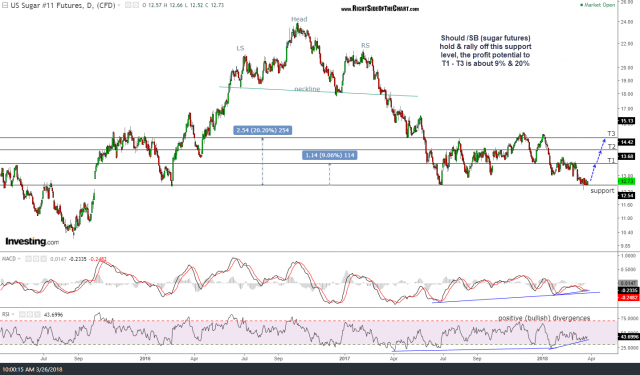
Task: Click the green current price label 12.73
Action: [x=627, y=181]
